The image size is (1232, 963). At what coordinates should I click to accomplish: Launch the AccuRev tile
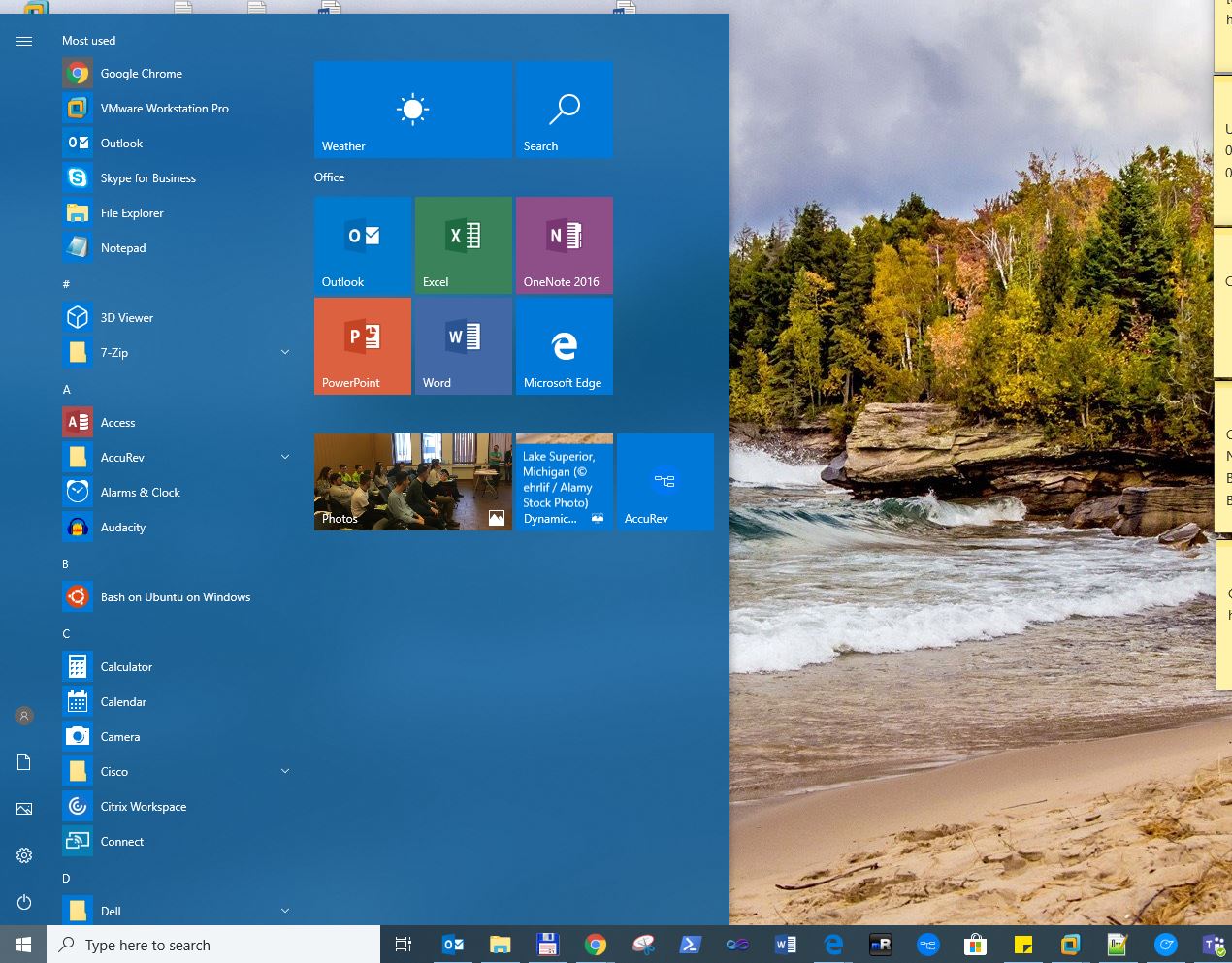(665, 482)
